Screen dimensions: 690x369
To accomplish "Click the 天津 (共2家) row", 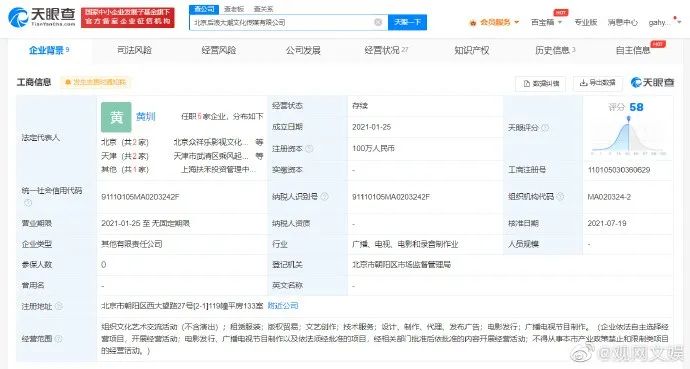I will [x=125, y=156].
